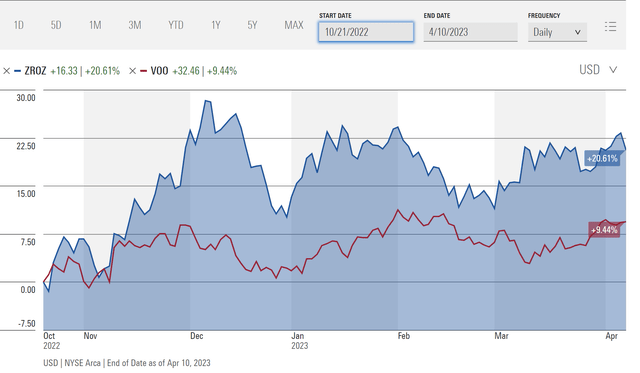Viewport: 640px width, 373px height.
Task: Open the chart list menu icon
Action: pos(610,27)
